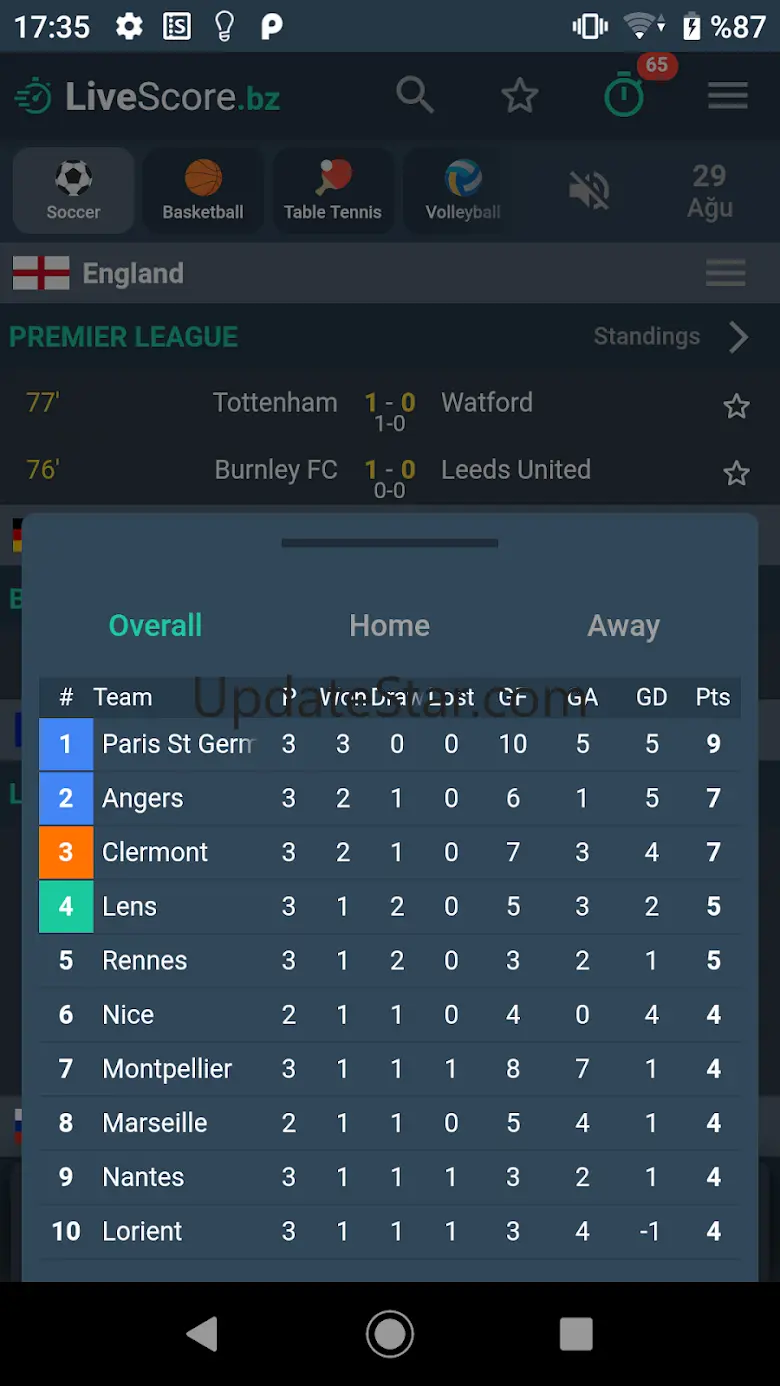The width and height of the screenshot is (780, 1386).
Task: Open the search magnifier icon
Action: (x=414, y=96)
